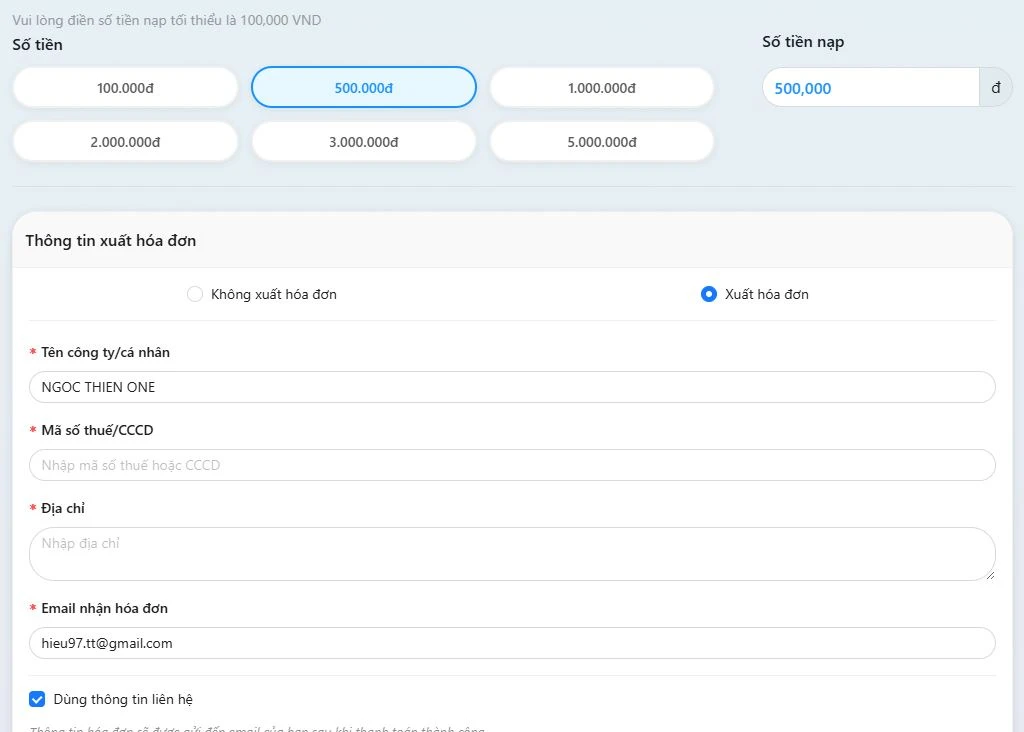The height and width of the screenshot is (732, 1024).
Task: Click the Email nhận hóa đơn label
Action: pyautogui.click(x=104, y=608)
